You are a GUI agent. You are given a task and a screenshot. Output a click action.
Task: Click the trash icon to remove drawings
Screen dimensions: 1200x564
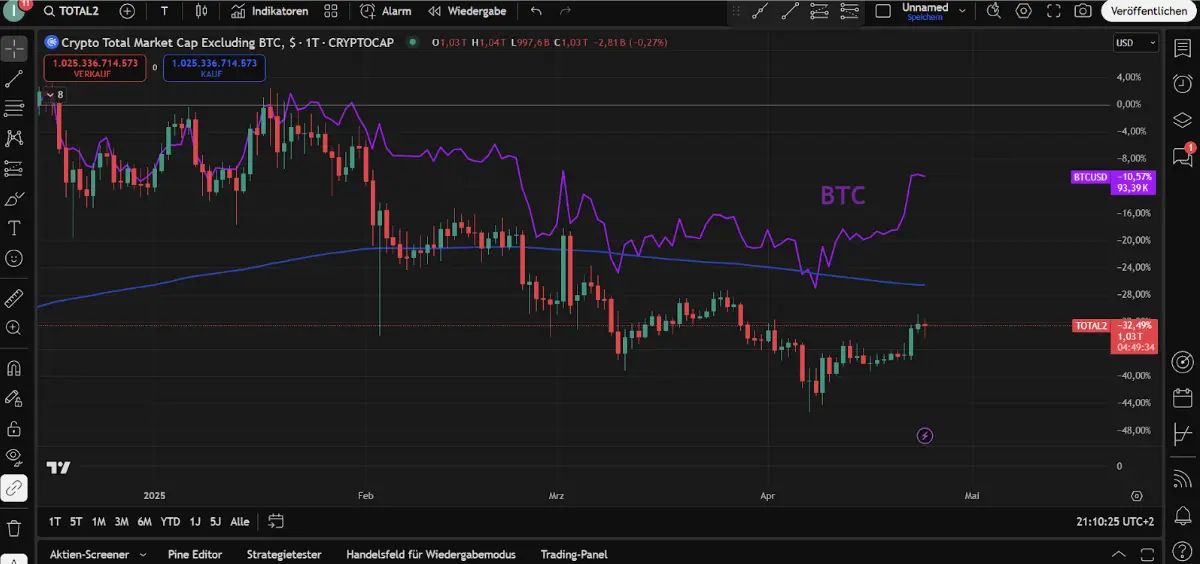14,527
